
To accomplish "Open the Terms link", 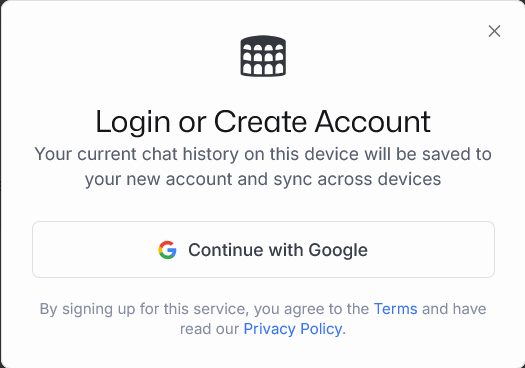I will click(x=395, y=309).
